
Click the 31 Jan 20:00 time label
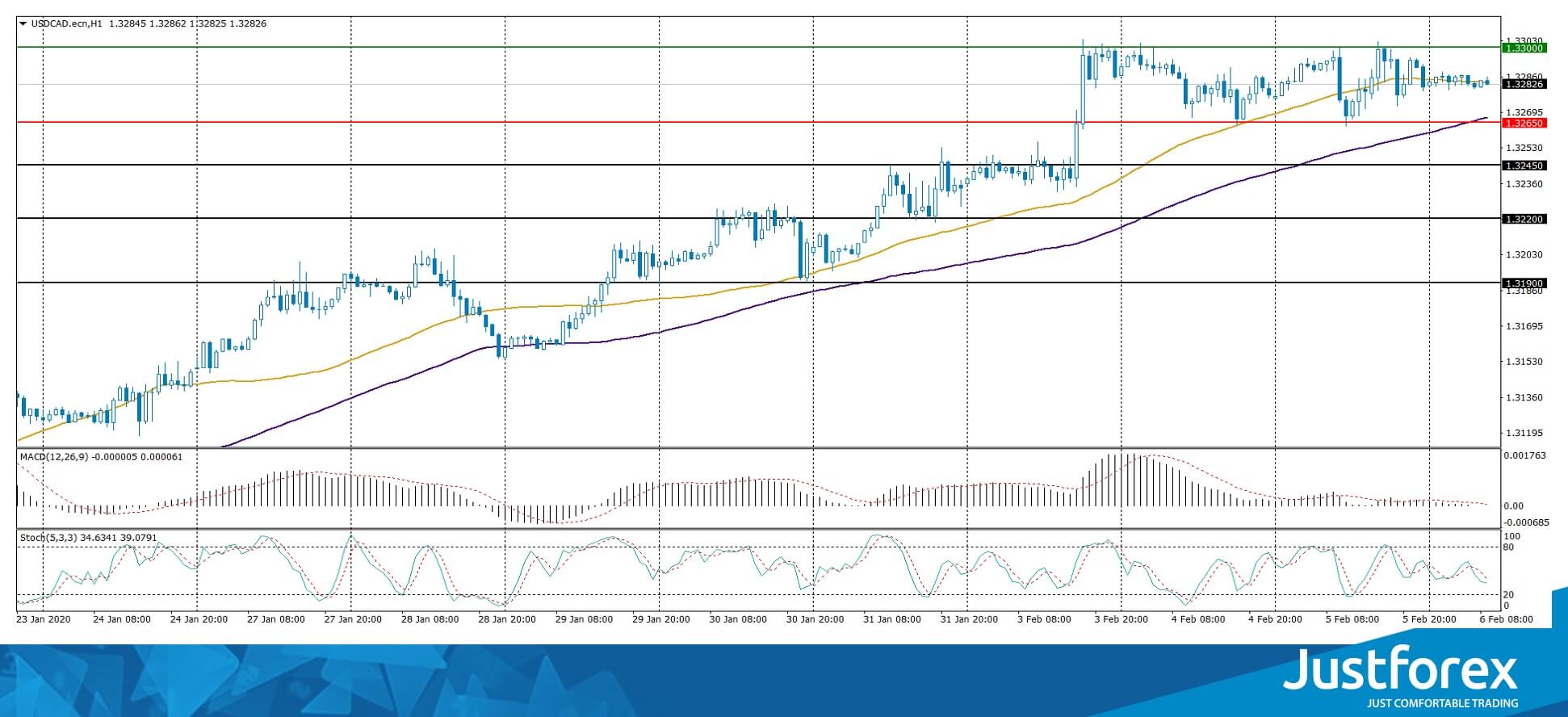[970, 619]
